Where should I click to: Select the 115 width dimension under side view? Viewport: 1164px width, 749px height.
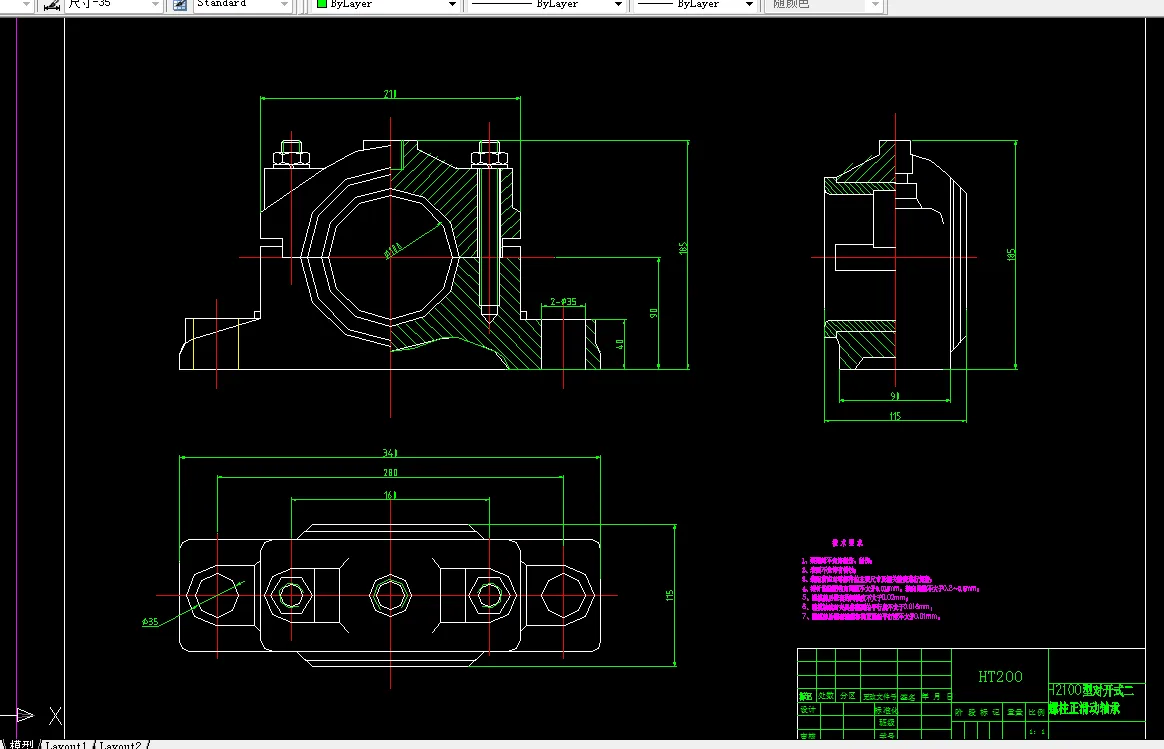tap(895, 416)
